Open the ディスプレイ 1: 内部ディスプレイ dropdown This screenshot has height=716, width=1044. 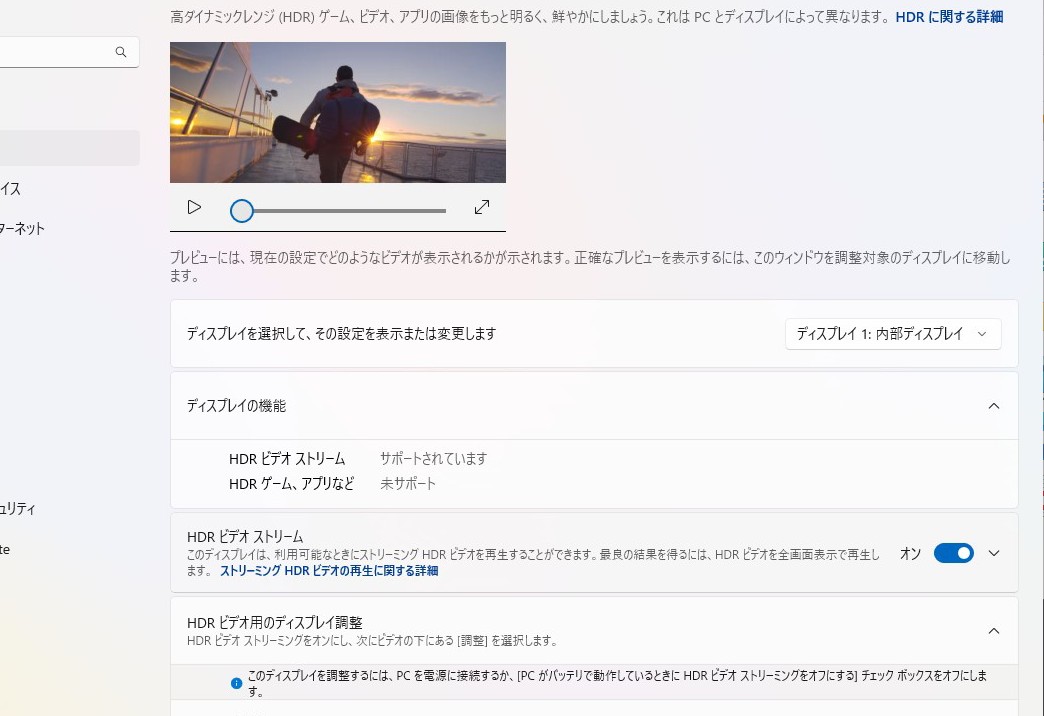coord(892,333)
